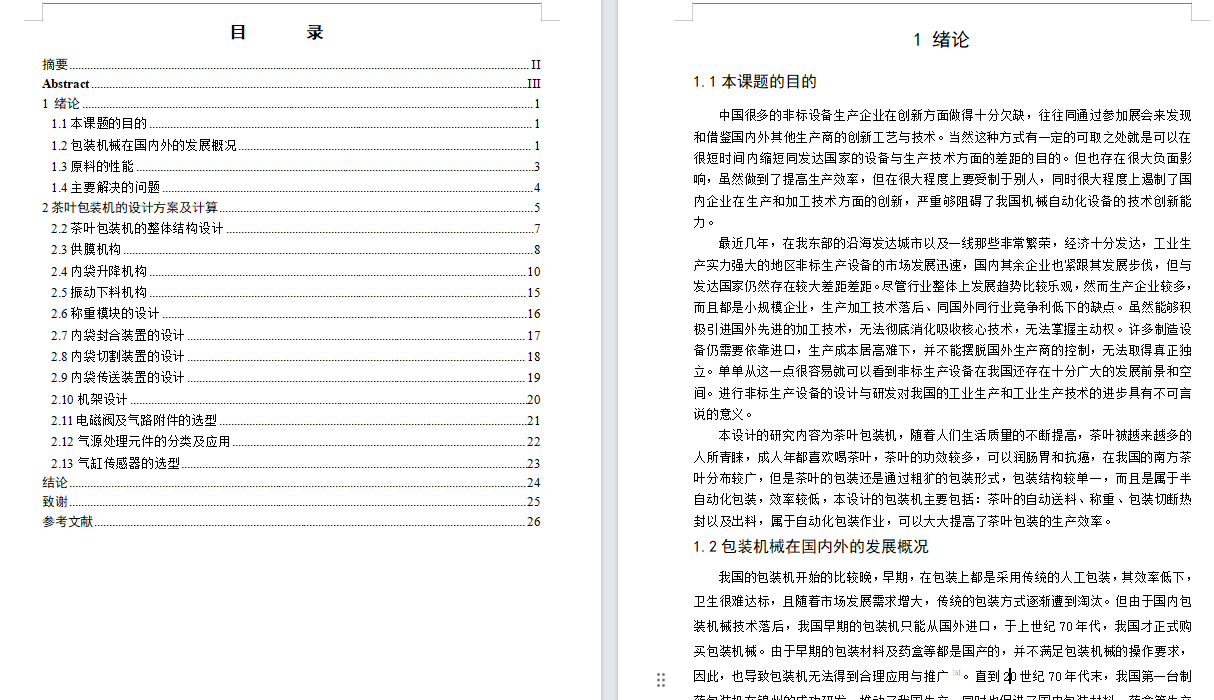Follow the 1.2 包装机械在国内外的发展概况 contents entry
The image size is (1214, 700).
[x=296, y=145]
